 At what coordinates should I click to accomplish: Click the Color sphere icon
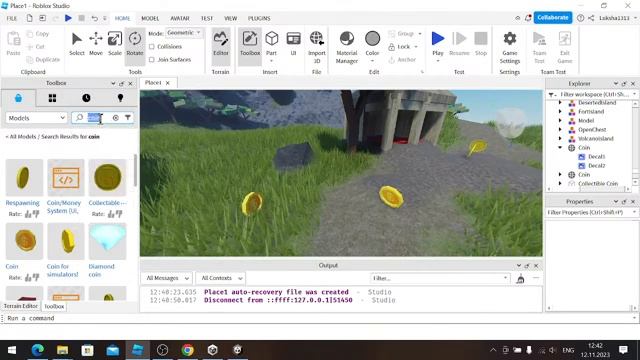click(372, 39)
